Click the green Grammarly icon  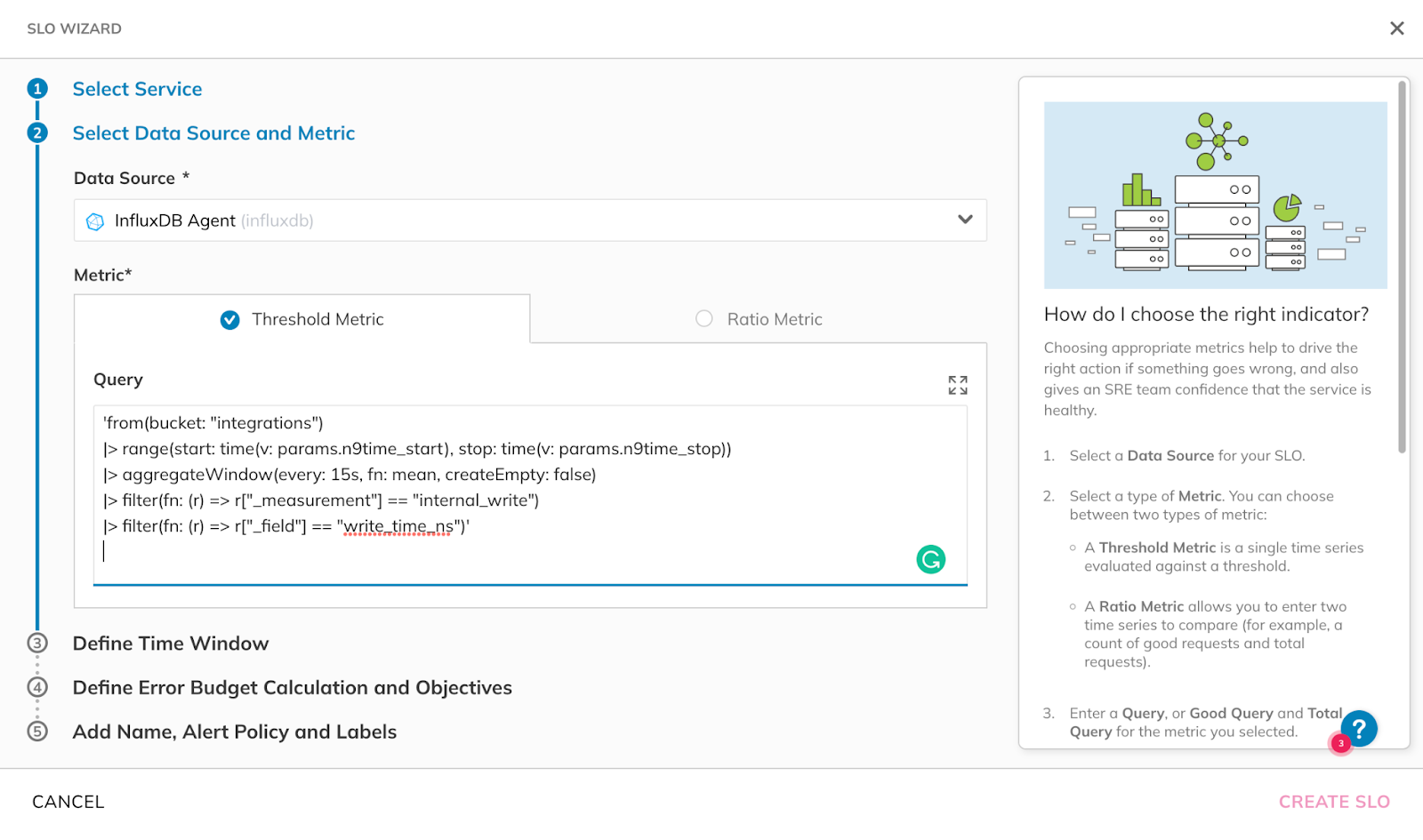(x=931, y=559)
